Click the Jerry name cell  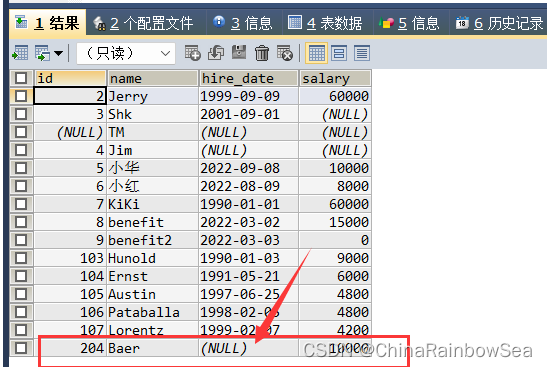(152, 96)
